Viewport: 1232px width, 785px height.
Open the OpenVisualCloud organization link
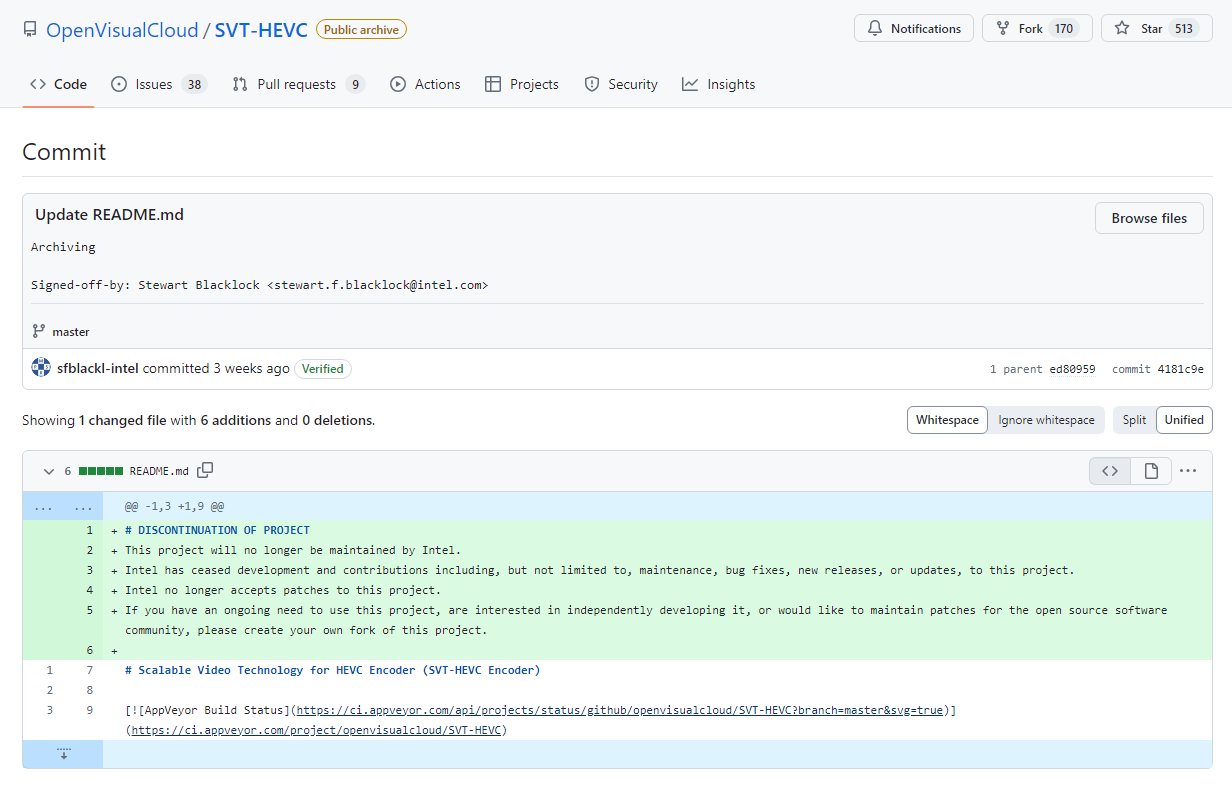[x=122, y=30]
